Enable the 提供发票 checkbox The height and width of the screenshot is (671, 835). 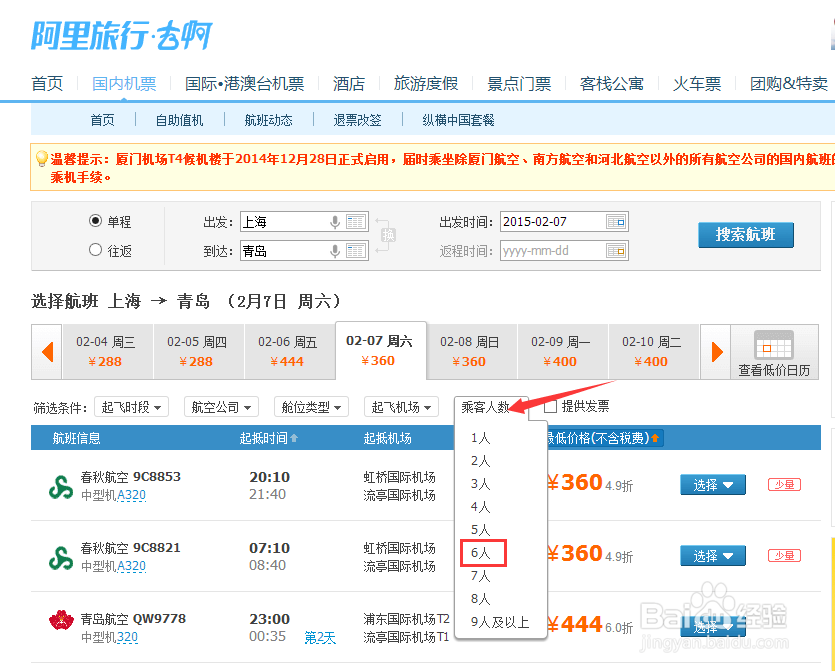[550, 406]
